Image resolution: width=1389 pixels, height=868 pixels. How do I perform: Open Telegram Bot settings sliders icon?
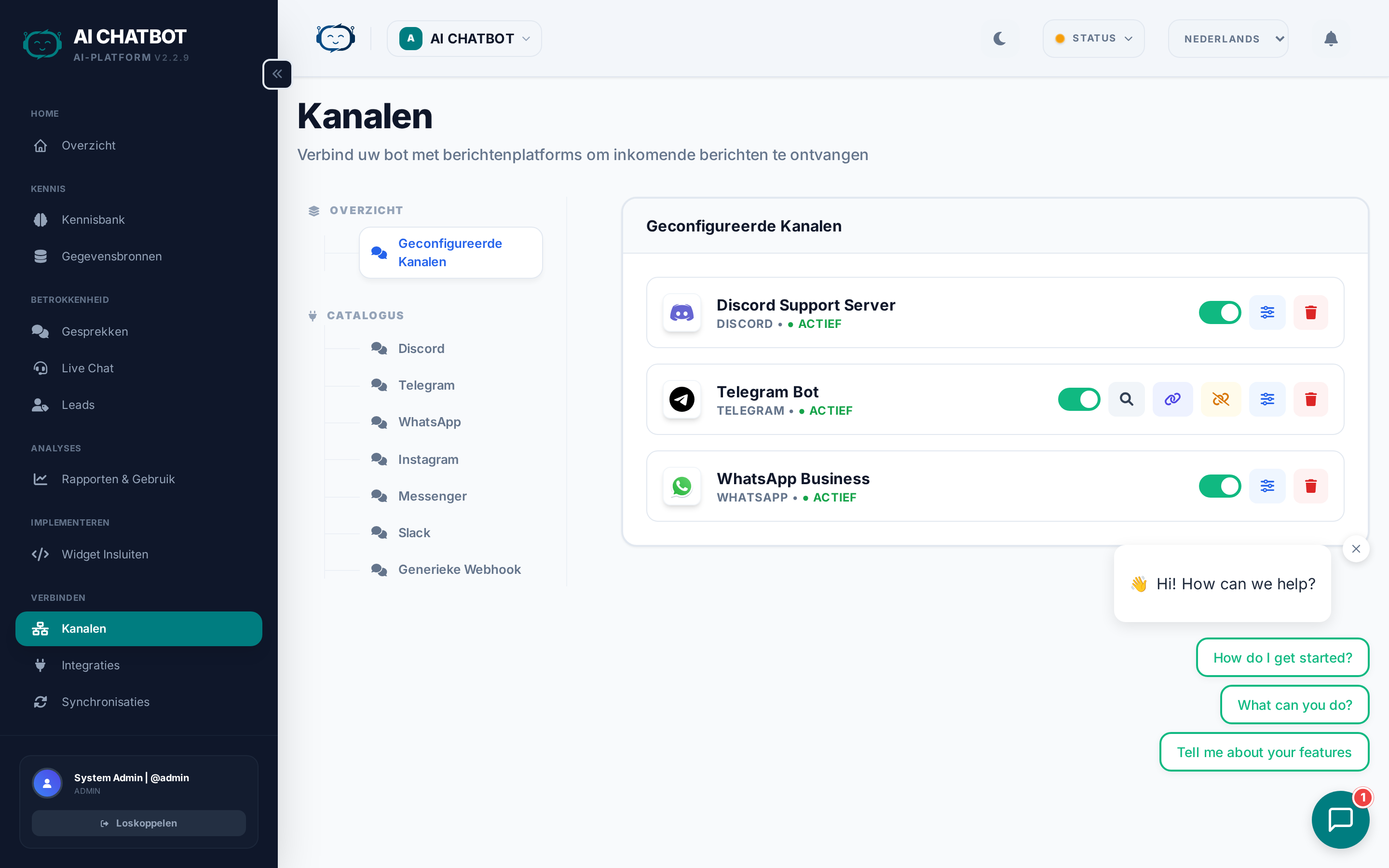pos(1267,399)
